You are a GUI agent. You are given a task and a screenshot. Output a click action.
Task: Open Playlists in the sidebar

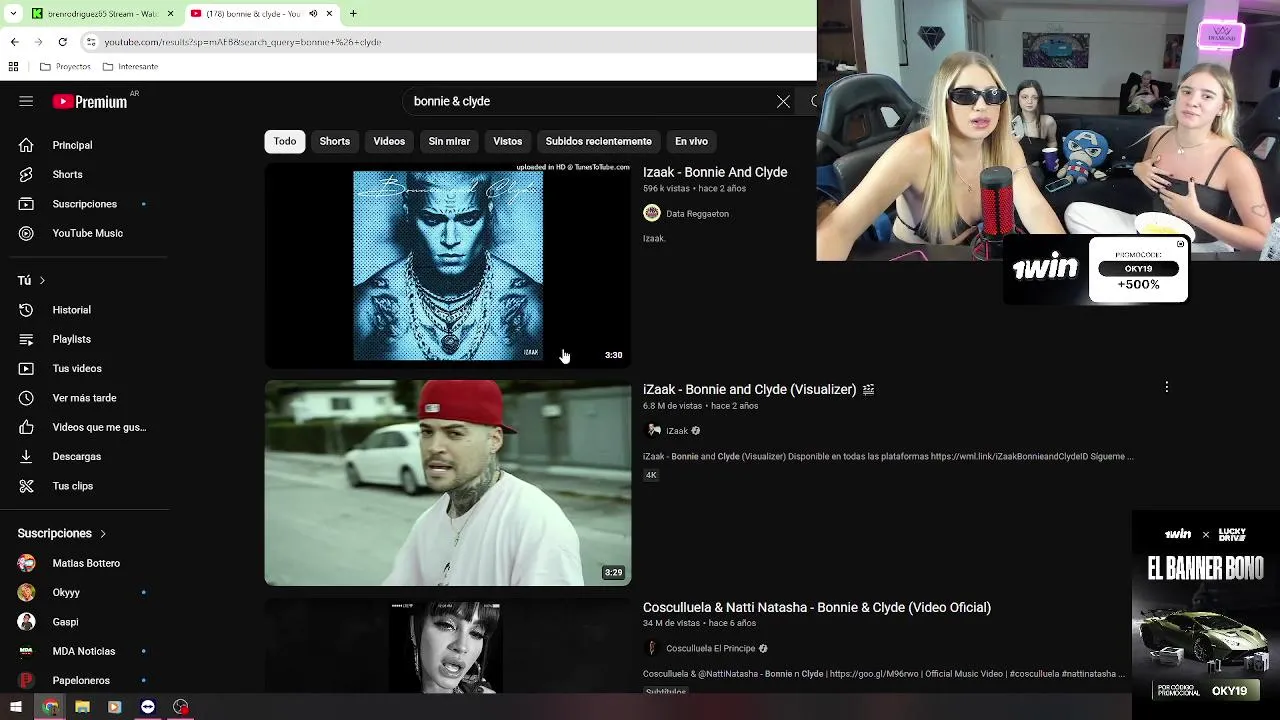(x=71, y=339)
